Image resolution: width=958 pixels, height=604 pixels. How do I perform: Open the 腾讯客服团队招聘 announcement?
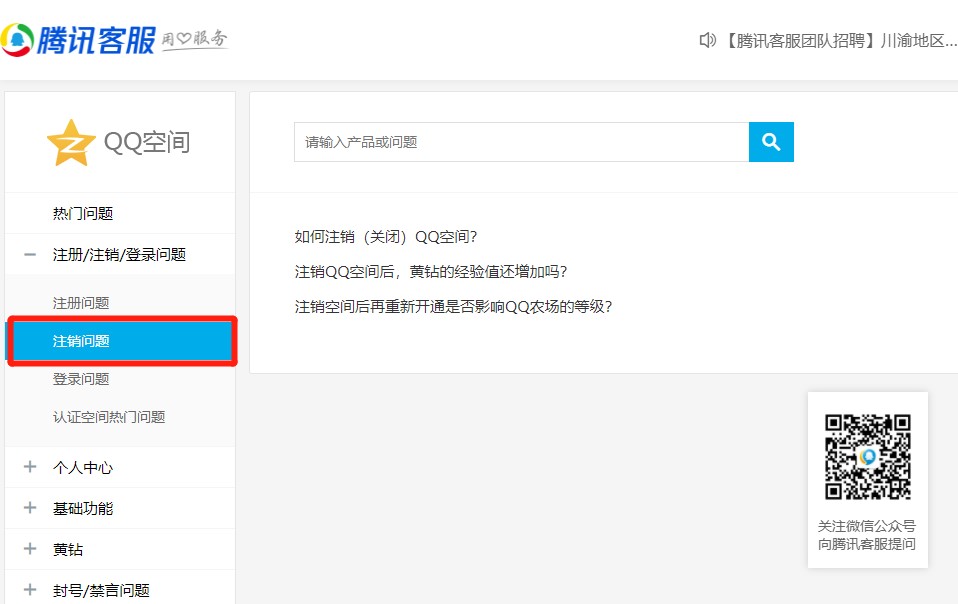tap(839, 41)
